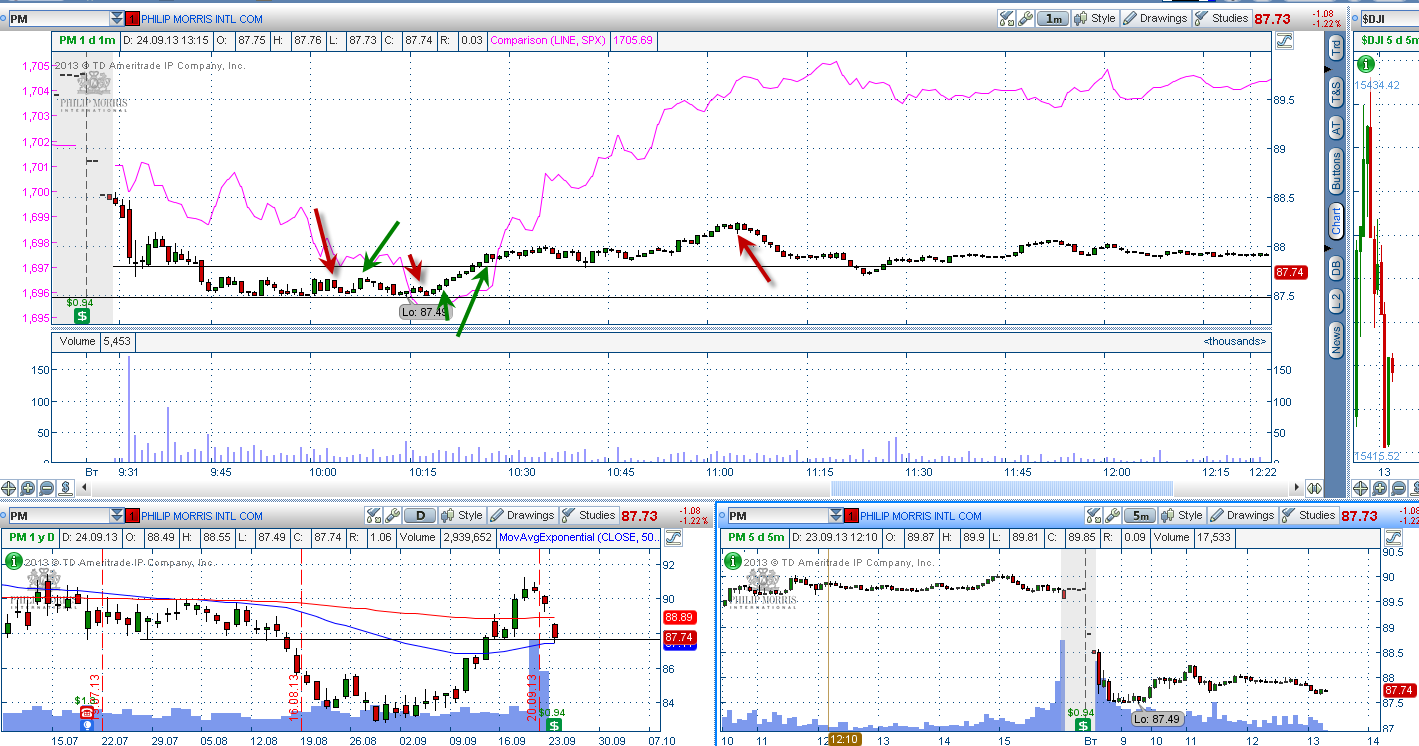Open the Style menu on the PM 5m chart

(1182, 516)
